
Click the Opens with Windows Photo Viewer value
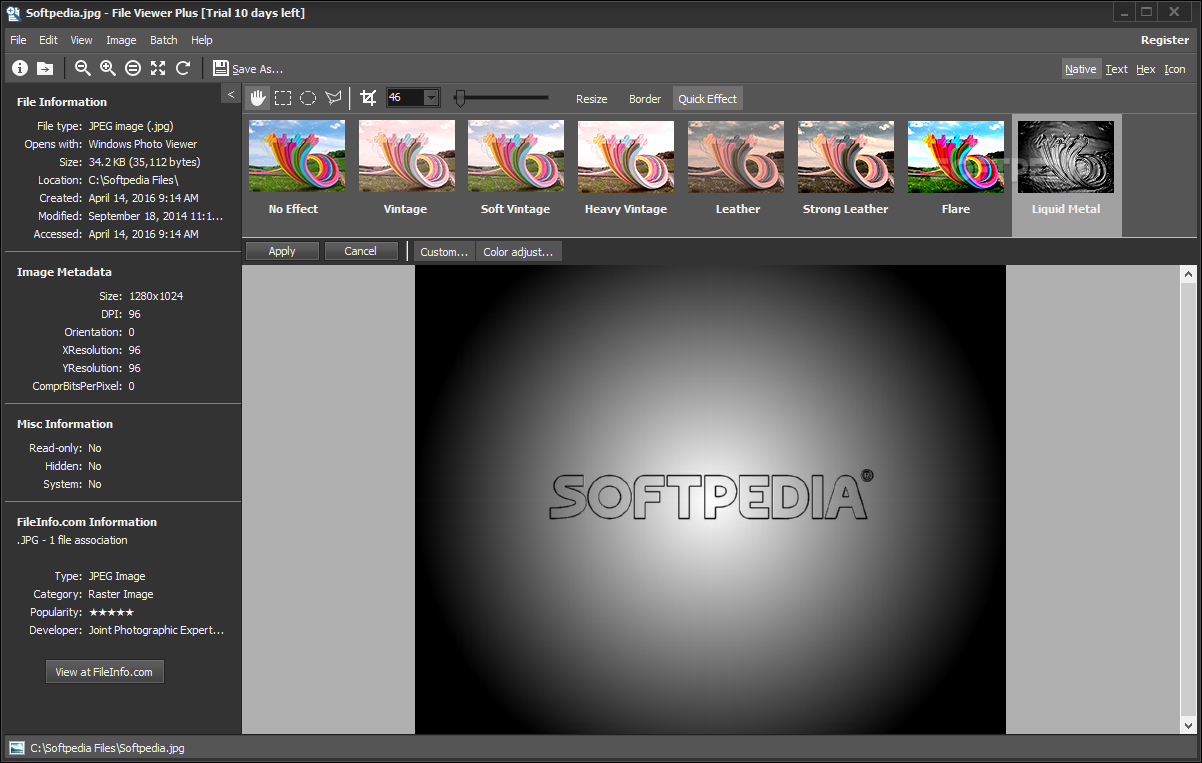(143, 144)
